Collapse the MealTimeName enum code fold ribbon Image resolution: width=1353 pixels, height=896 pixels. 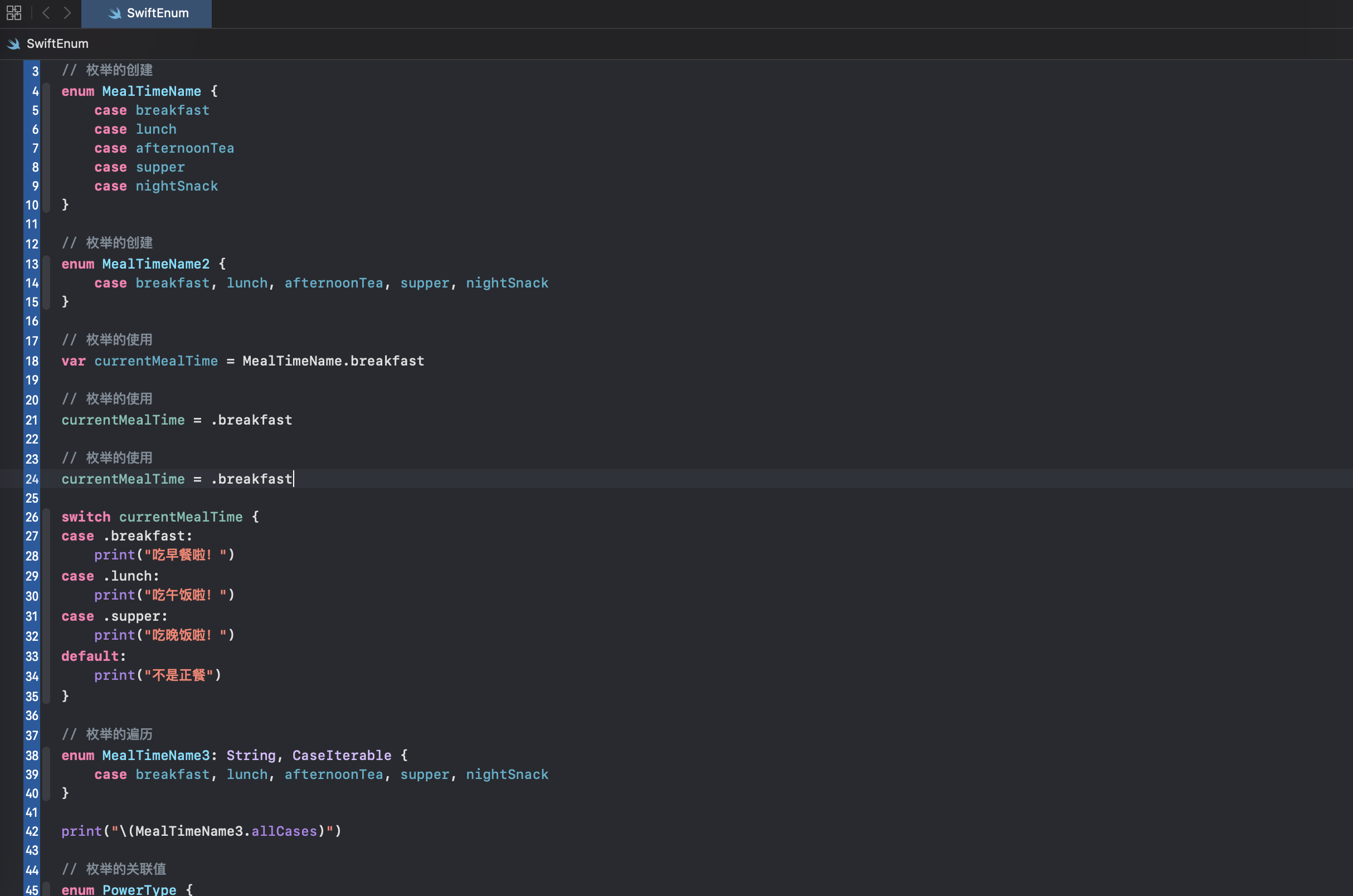coord(47,148)
